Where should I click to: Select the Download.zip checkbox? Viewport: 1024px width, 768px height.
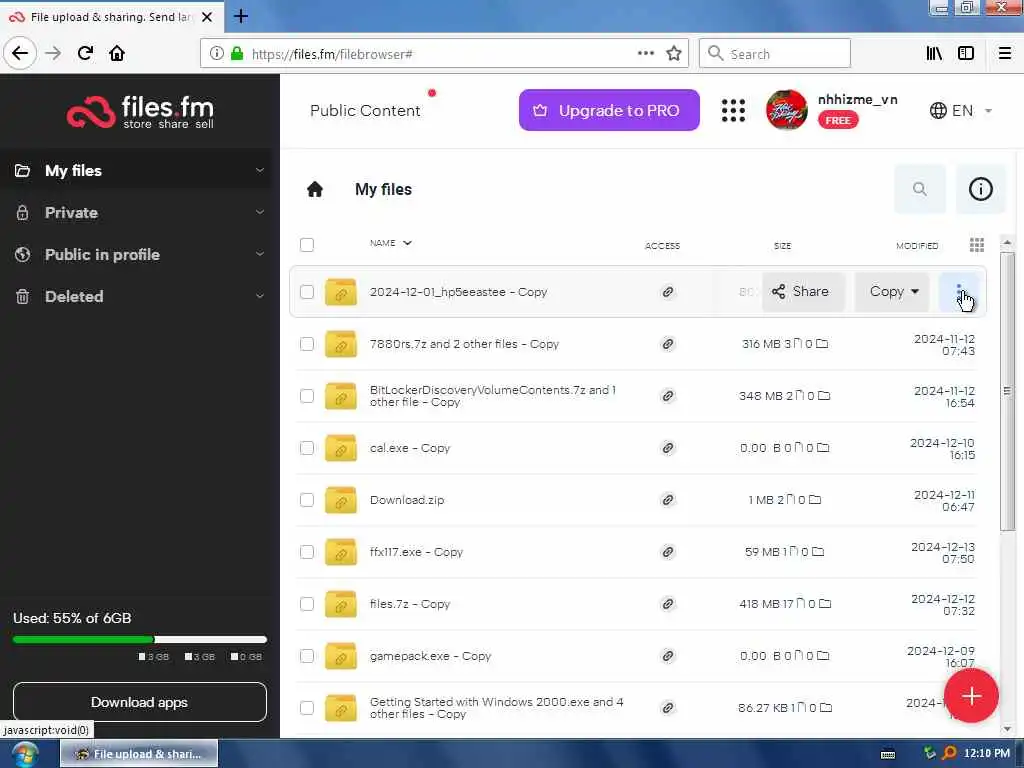coord(307,500)
